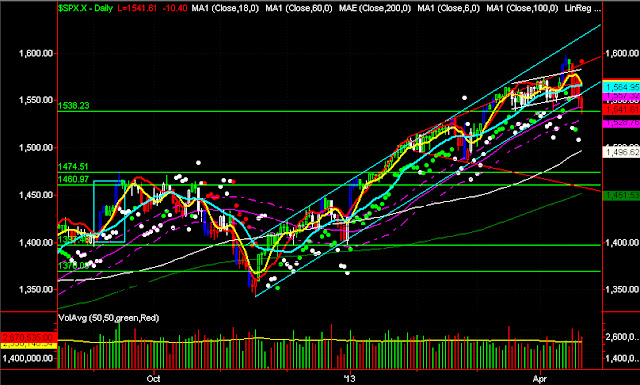Image resolution: width=640 pixels, height=385 pixels.
Task: Click the 1,450.00 label on left price axis
Action: pyautogui.click(x=36, y=195)
